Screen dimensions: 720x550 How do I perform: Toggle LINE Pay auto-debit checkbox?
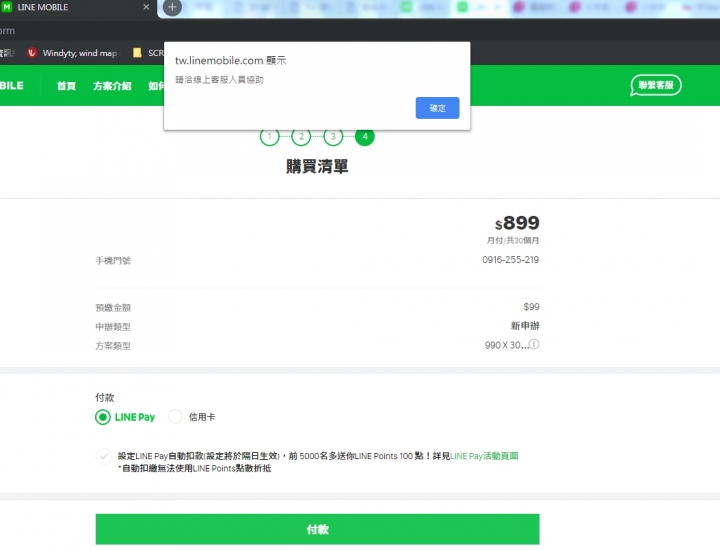click(x=104, y=456)
